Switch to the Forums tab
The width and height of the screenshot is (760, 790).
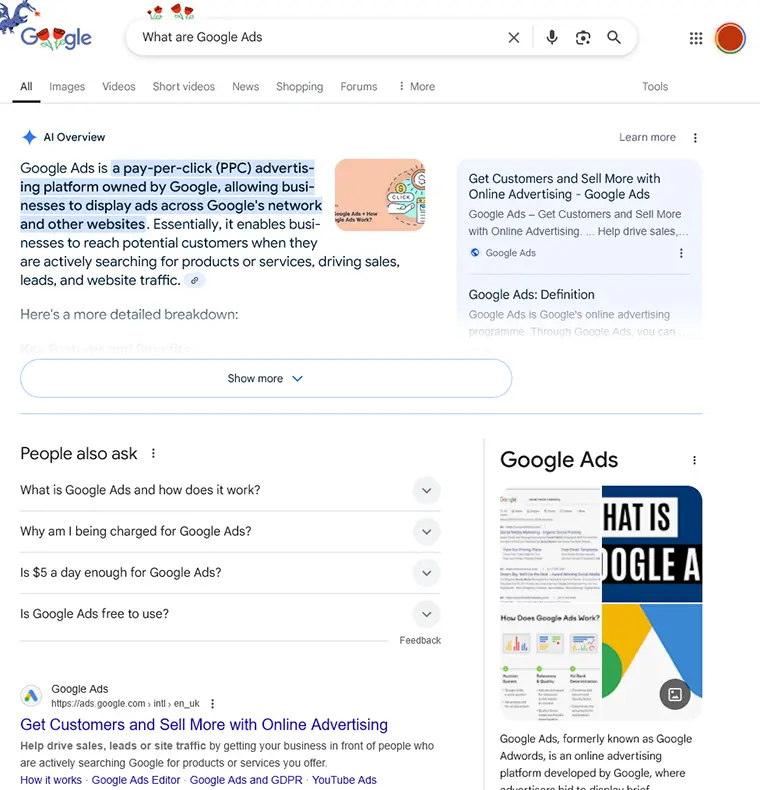(x=359, y=87)
